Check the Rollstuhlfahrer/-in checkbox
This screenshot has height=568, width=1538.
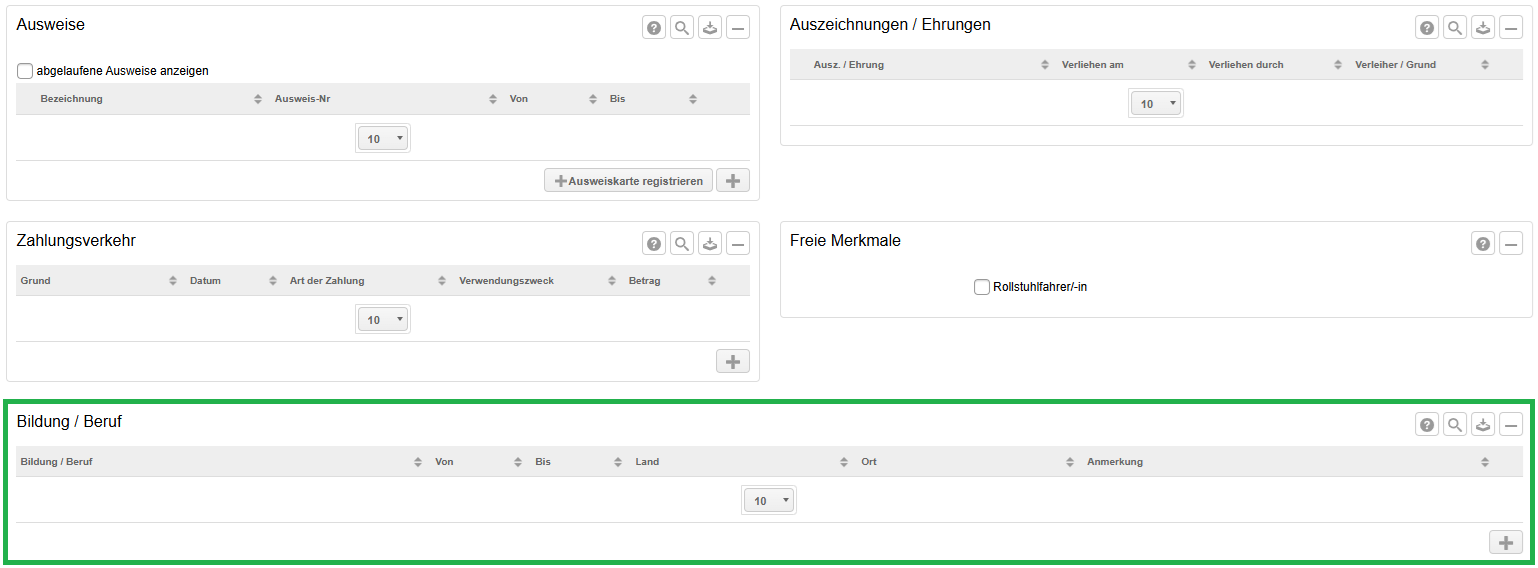point(982,287)
